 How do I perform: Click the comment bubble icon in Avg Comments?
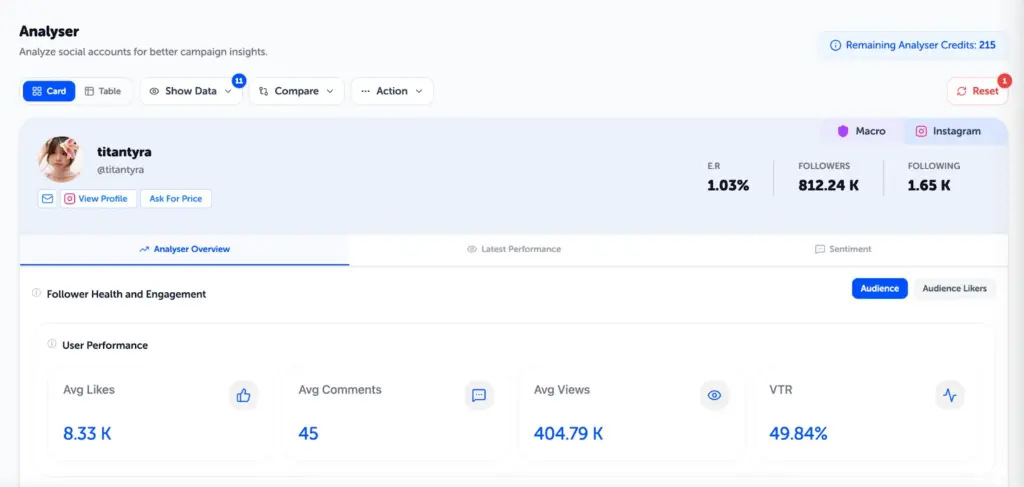[x=479, y=395]
